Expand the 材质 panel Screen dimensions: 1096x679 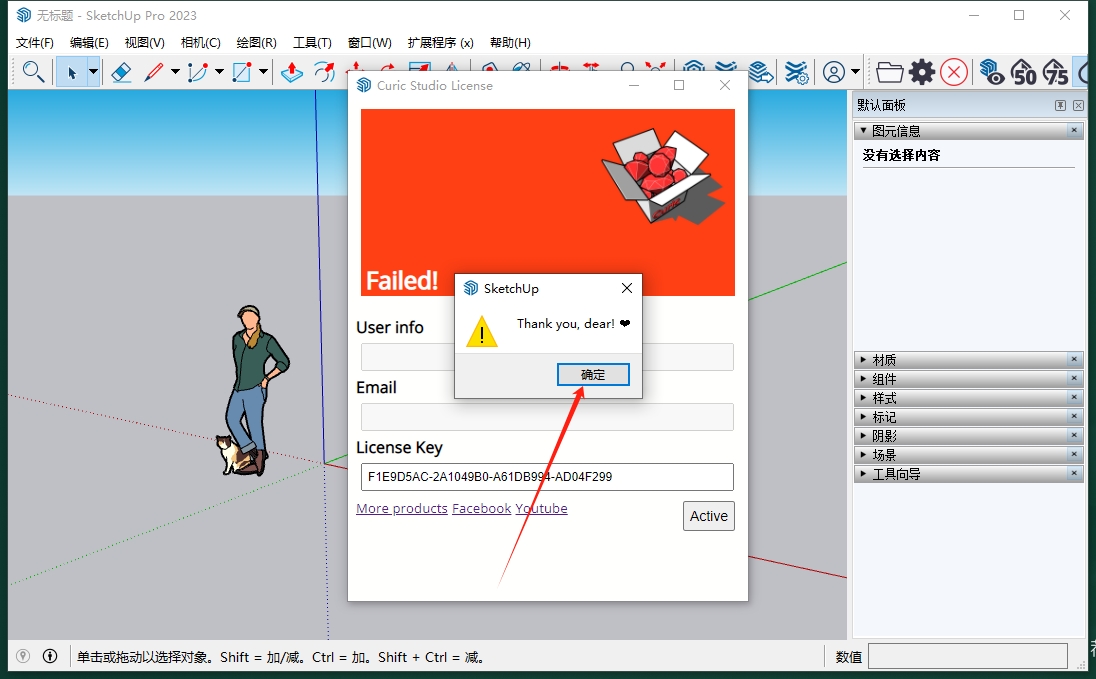(x=862, y=360)
